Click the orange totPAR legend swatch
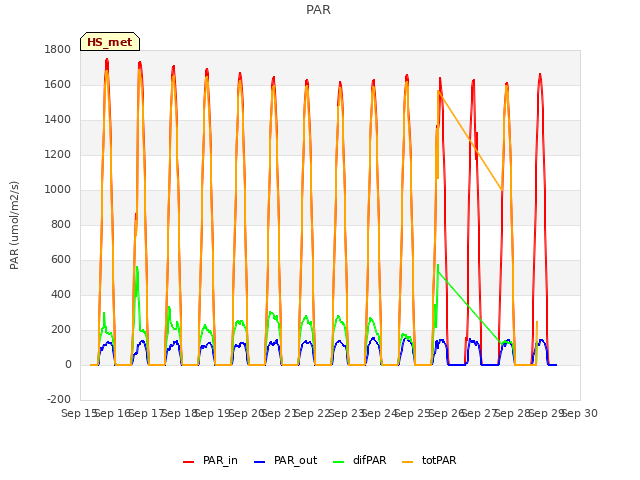The height and width of the screenshot is (480, 640). [408, 462]
